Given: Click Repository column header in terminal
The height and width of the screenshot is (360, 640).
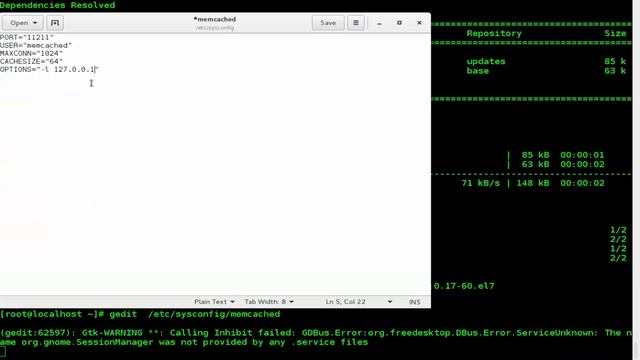Looking at the screenshot, I should point(494,33).
